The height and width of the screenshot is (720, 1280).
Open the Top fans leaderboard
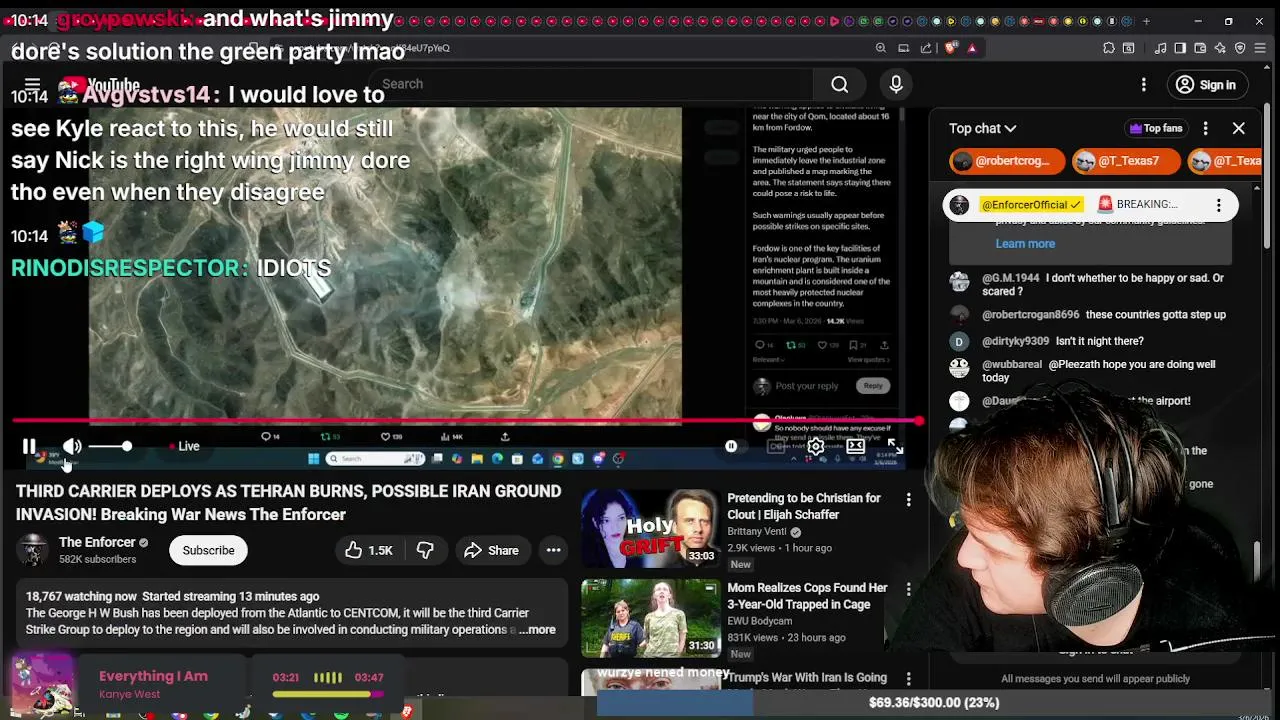(1156, 128)
